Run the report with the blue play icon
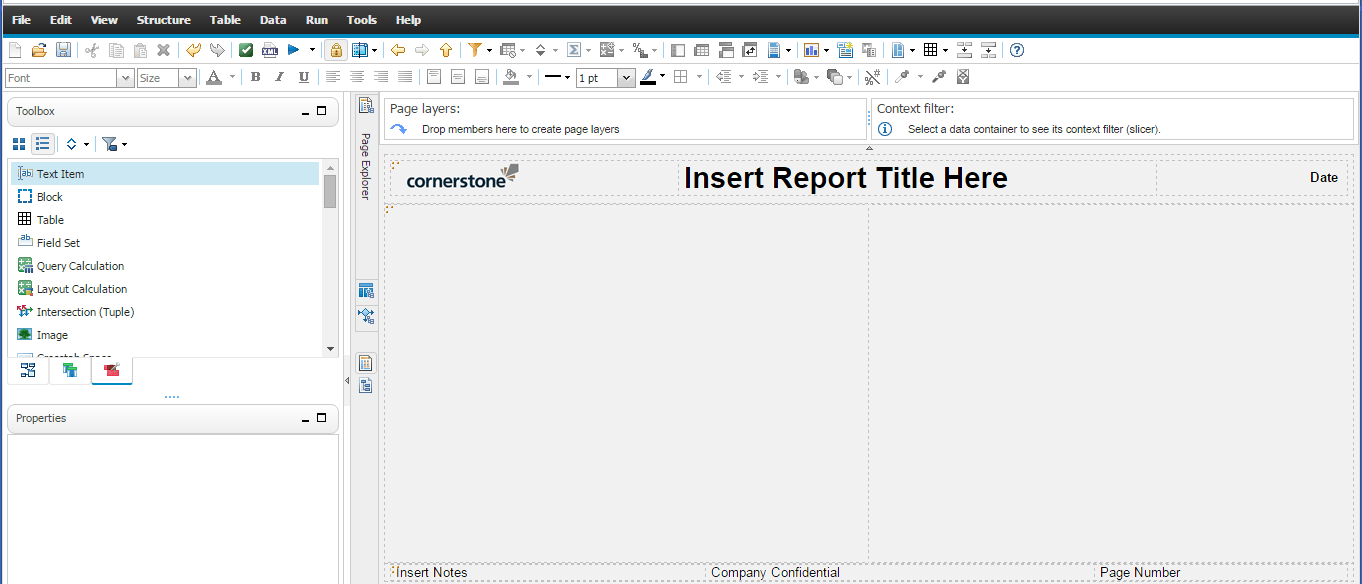The width and height of the screenshot is (1362, 584). tap(294, 50)
